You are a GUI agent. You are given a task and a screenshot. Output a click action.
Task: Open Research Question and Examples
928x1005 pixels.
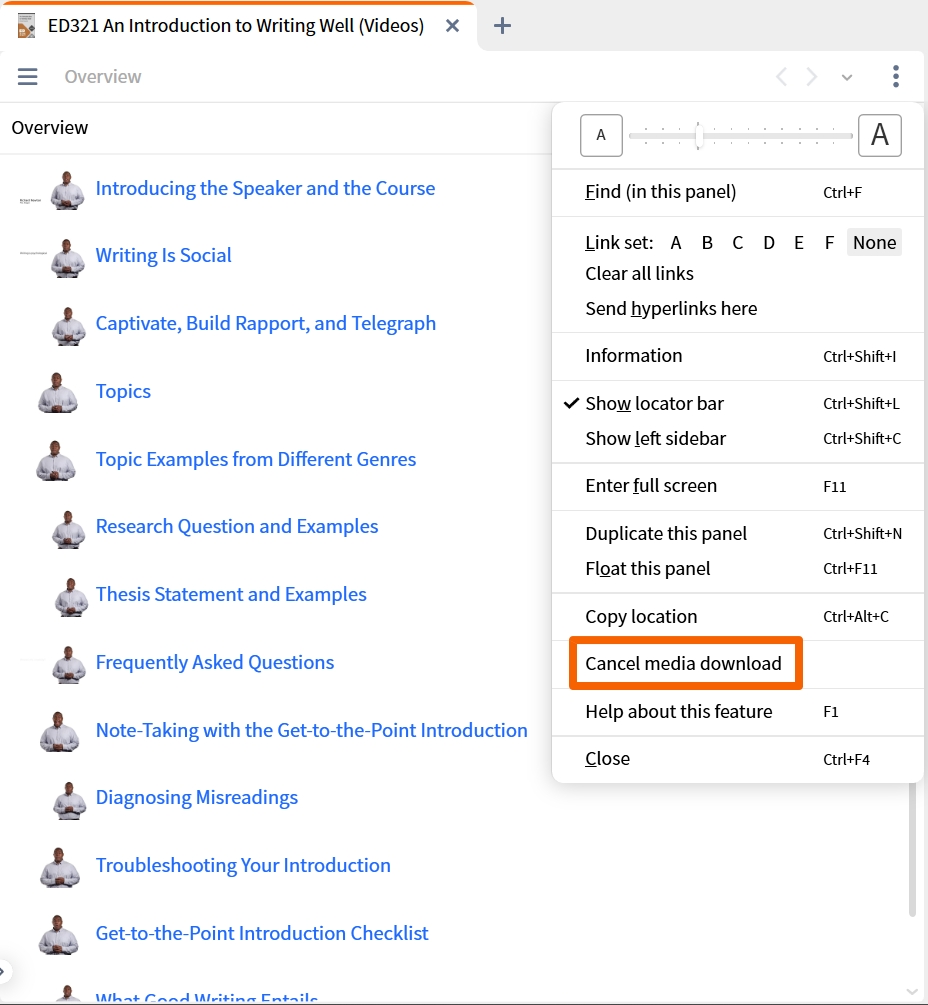click(237, 527)
